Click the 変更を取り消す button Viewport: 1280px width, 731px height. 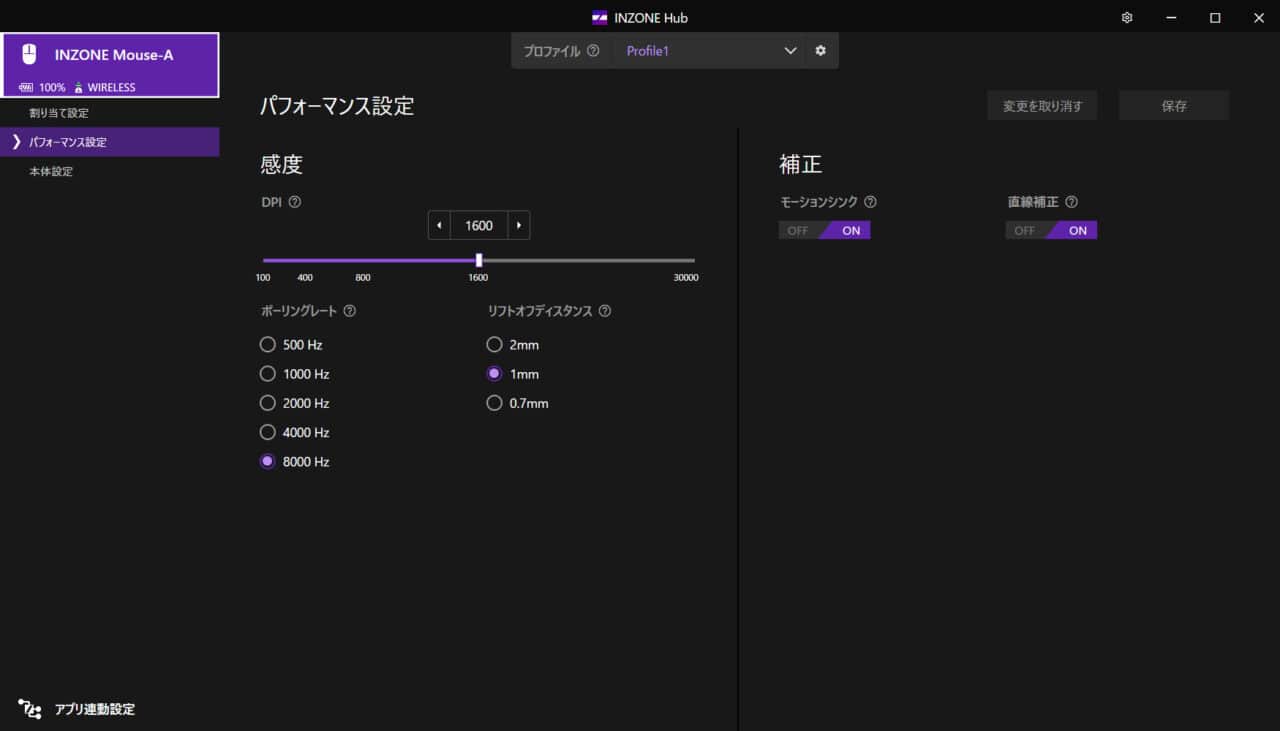point(1042,106)
